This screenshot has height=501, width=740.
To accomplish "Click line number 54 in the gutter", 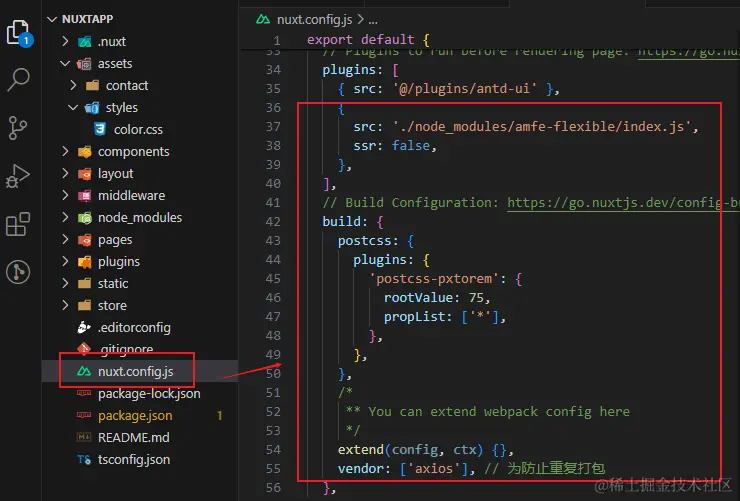I will point(273,450).
